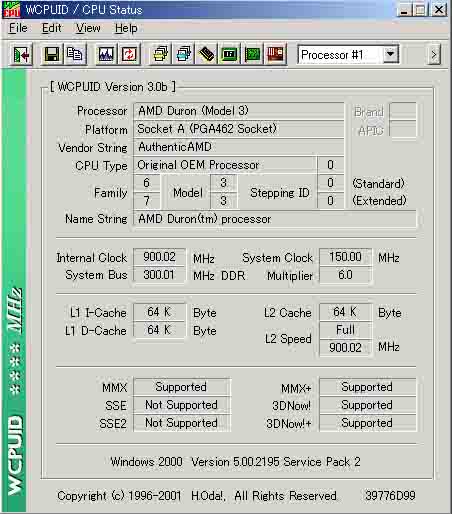Click the SSE Not Supported field
Image resolution: width=452 pixels, height=514 pixels.
(x=182, y=405)
